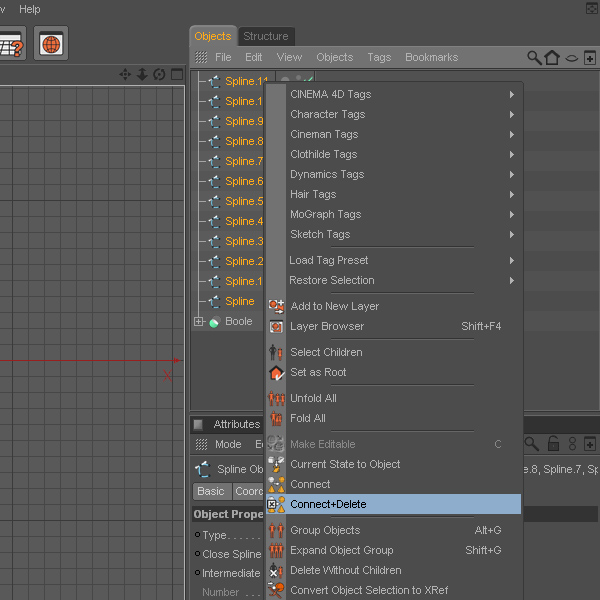
Task: Expand MoGraph Tags submenu arrow
Action: click(512, 214)
